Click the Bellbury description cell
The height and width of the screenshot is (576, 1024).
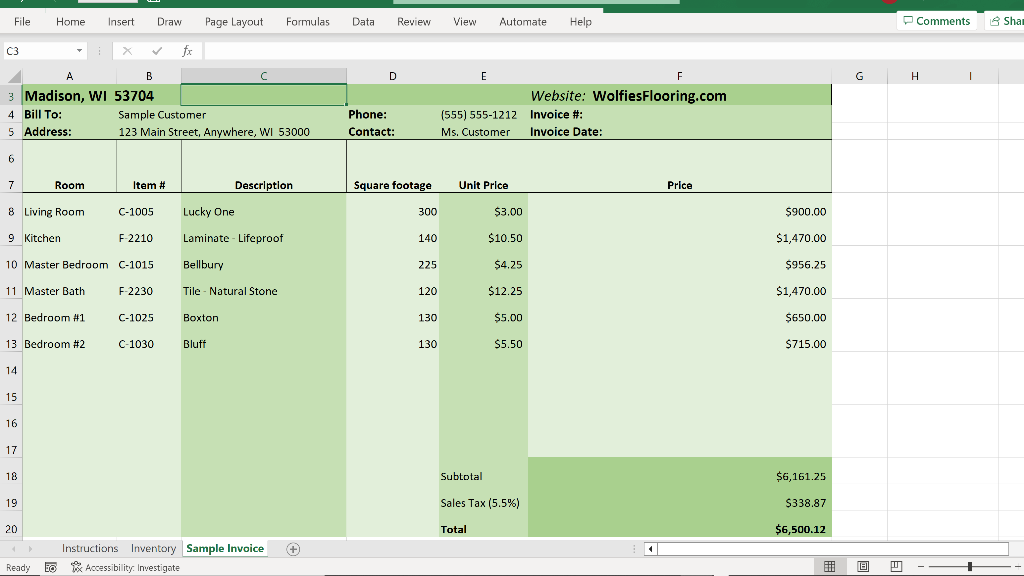pyautogui.click(x=203, y=264)
